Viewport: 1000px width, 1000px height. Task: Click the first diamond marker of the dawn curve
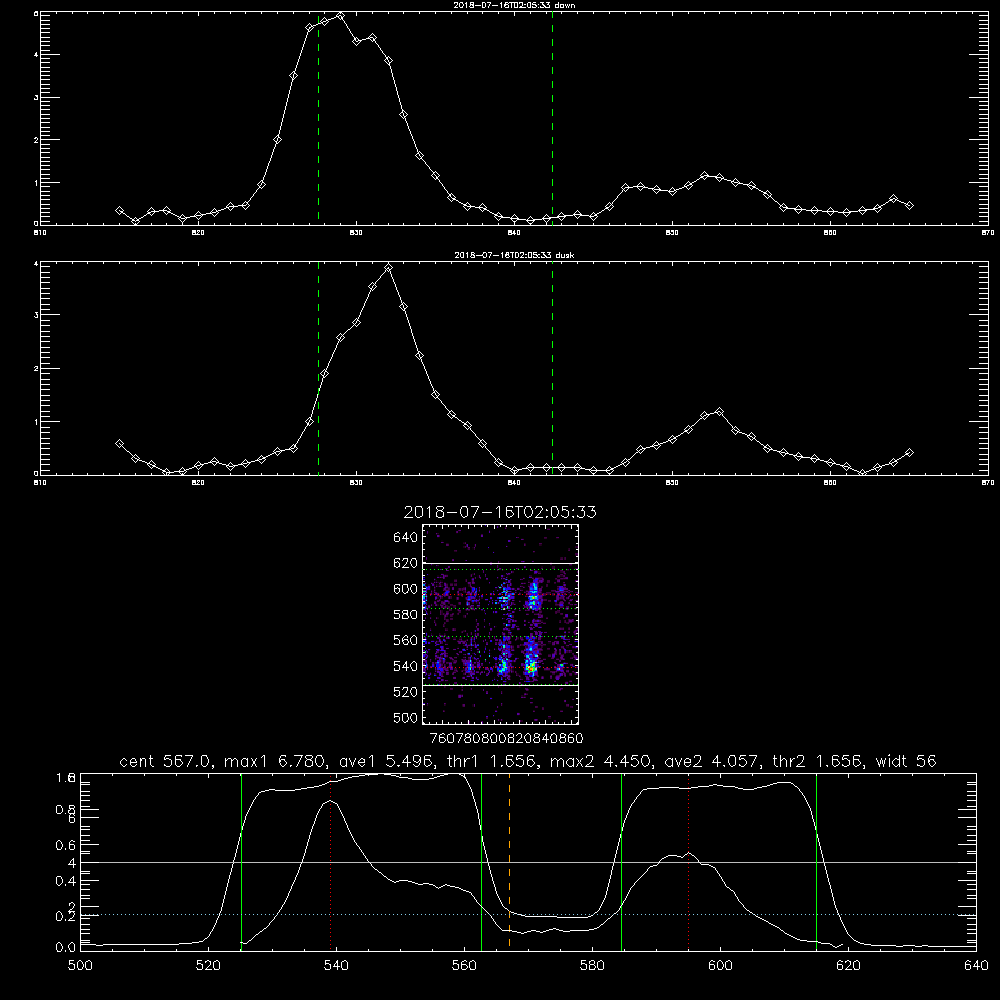click(x=119, y=210)
